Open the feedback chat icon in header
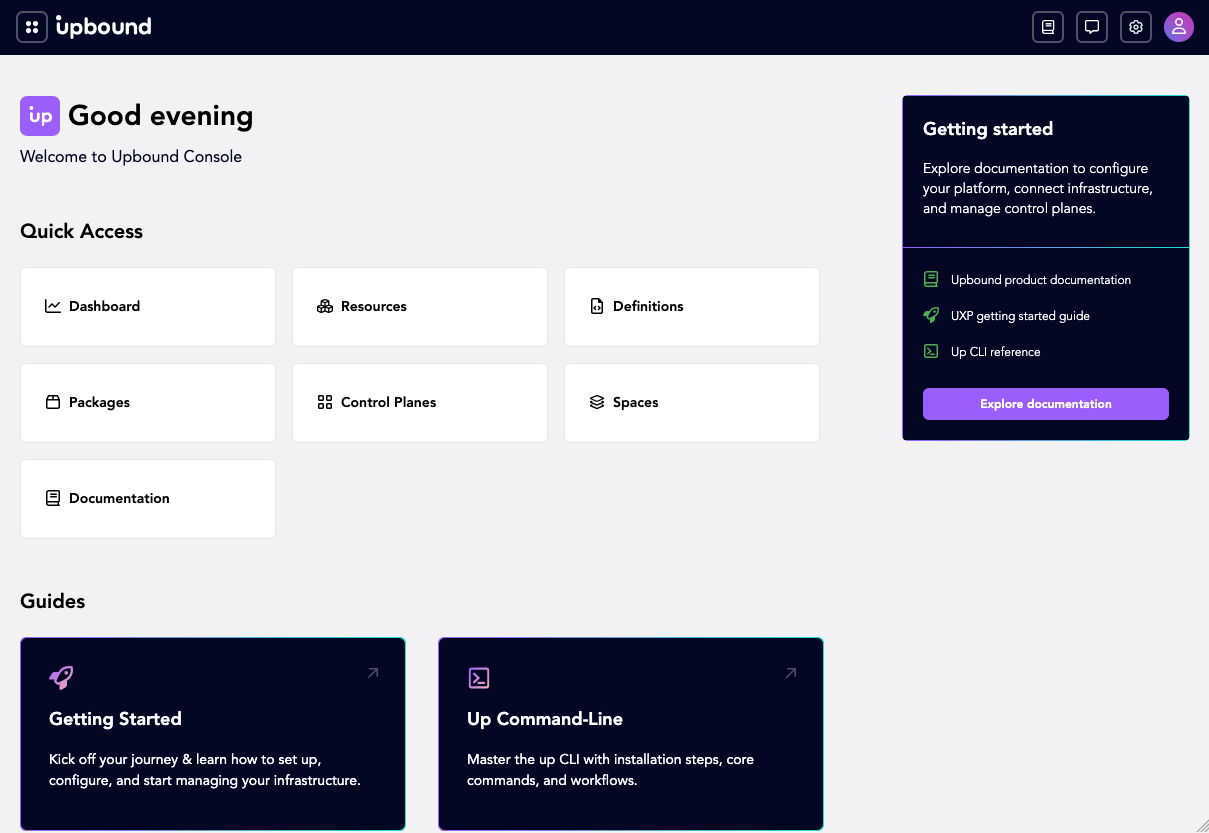The width and height of the screenshot is (1209, 833). click(x=1092, y=27)
